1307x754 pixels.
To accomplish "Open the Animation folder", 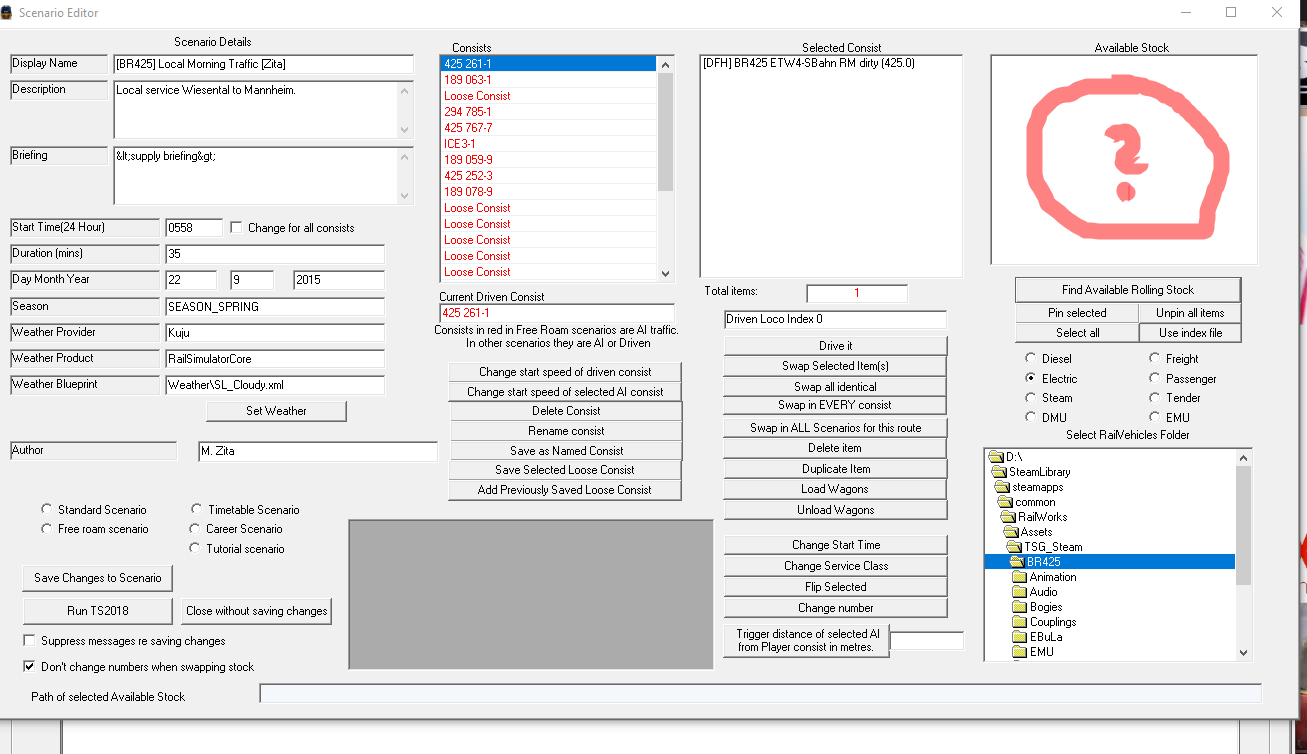I will click(x=1053, y=577).
